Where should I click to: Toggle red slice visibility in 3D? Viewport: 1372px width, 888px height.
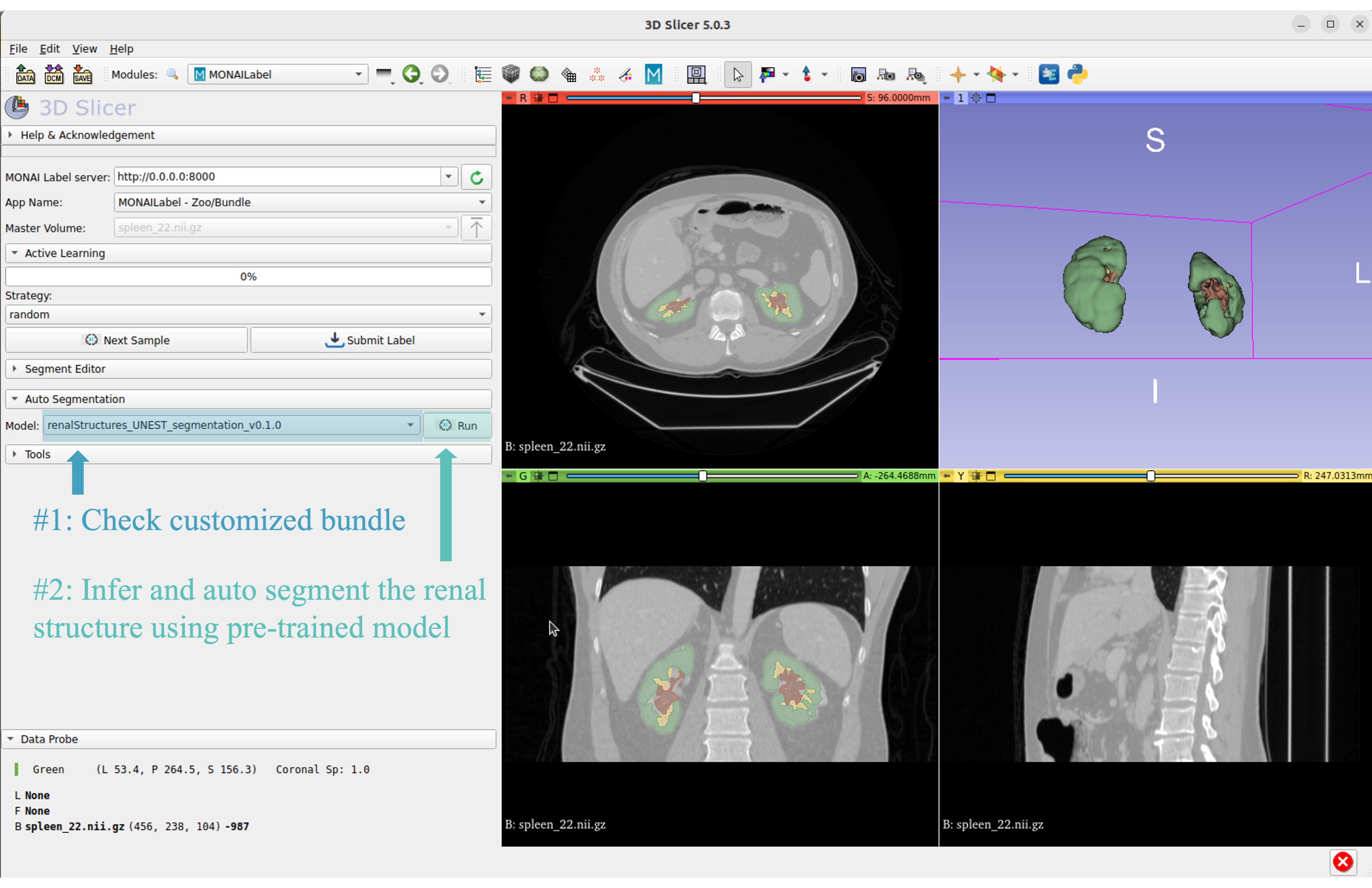point(538,98)
